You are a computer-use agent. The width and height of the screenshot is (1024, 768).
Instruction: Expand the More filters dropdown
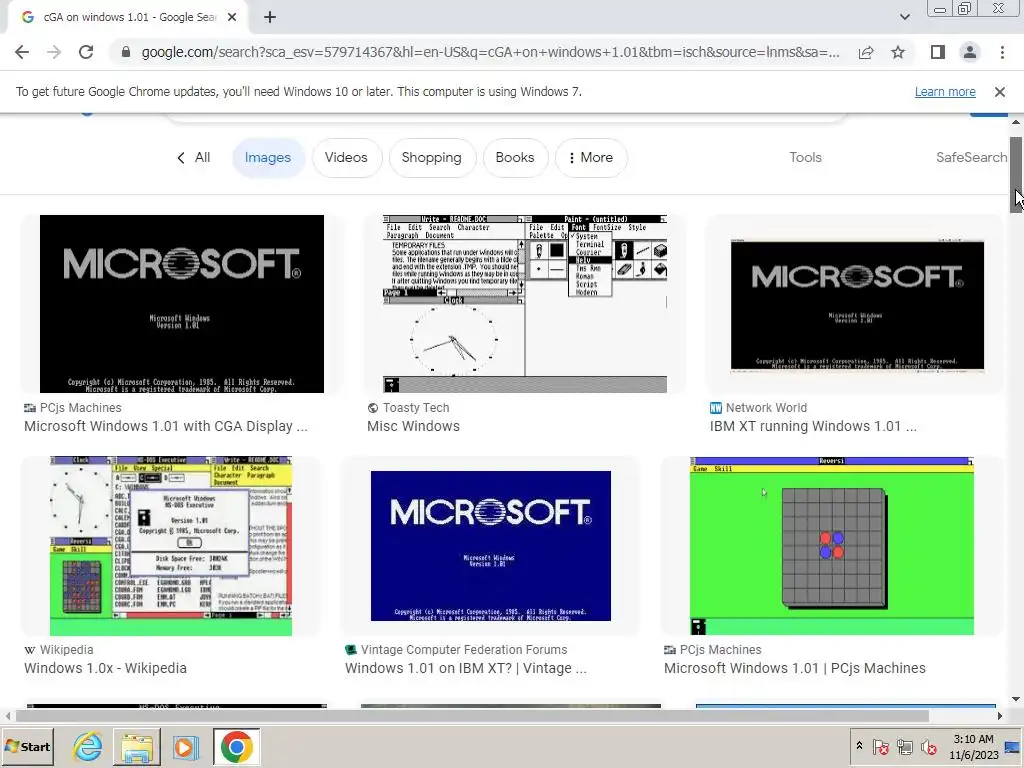coord(591,157)
